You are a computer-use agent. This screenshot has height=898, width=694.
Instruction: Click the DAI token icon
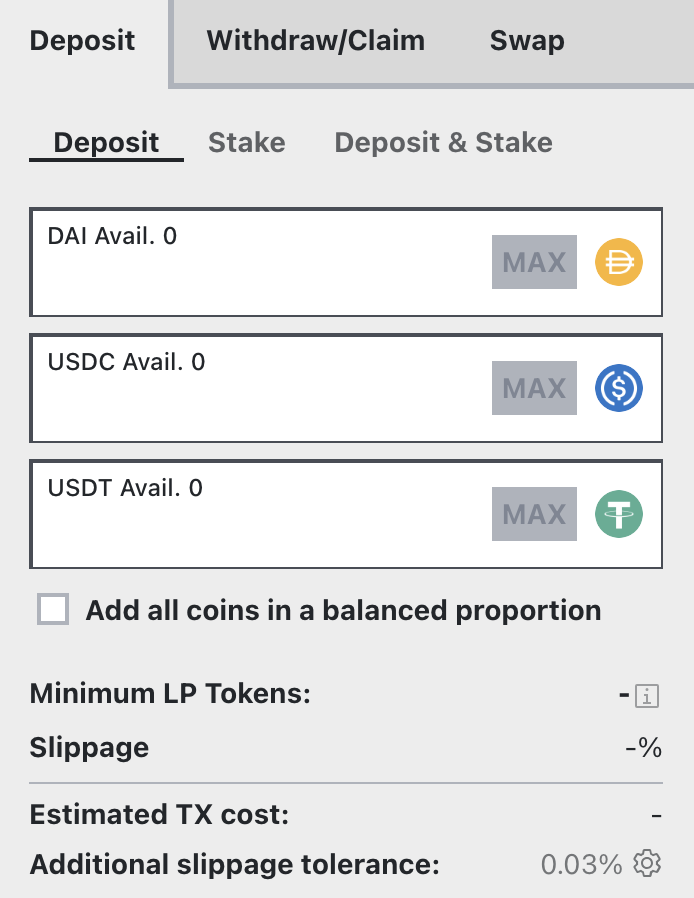coord(619,263)
